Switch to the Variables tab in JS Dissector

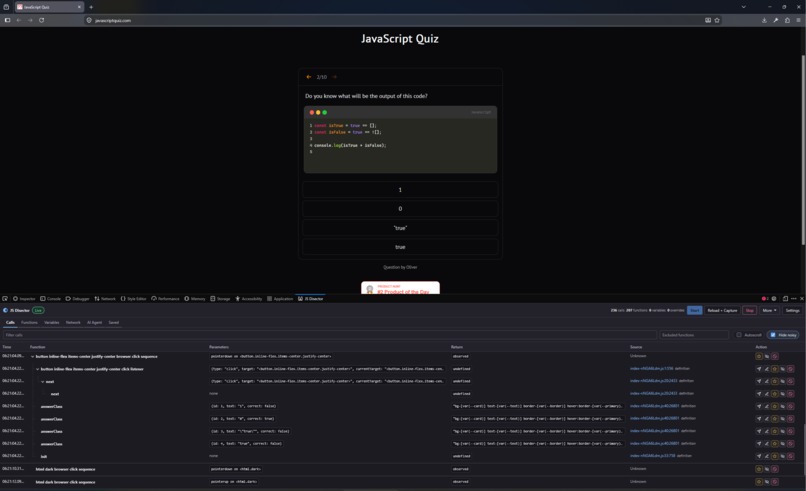(51, 322)
